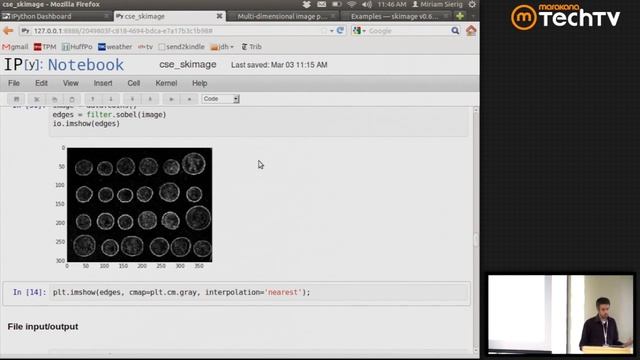Click the Last saved timestamp text
640x360 pixels.
coord(279,65)
